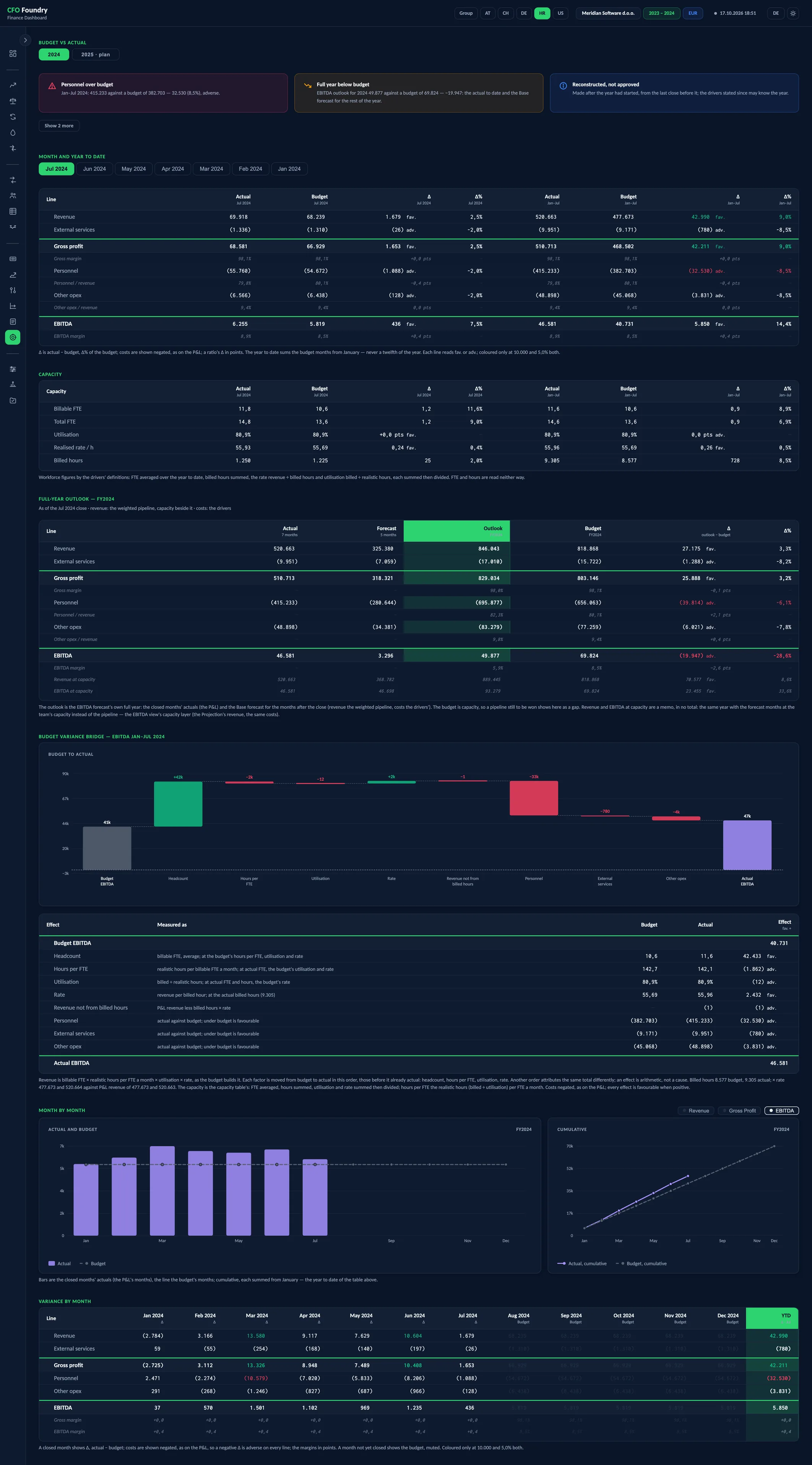This screenshot has height=1465, width=812.
Task: Click the CFO Foundry logo title
Action: tap(27, 10)
